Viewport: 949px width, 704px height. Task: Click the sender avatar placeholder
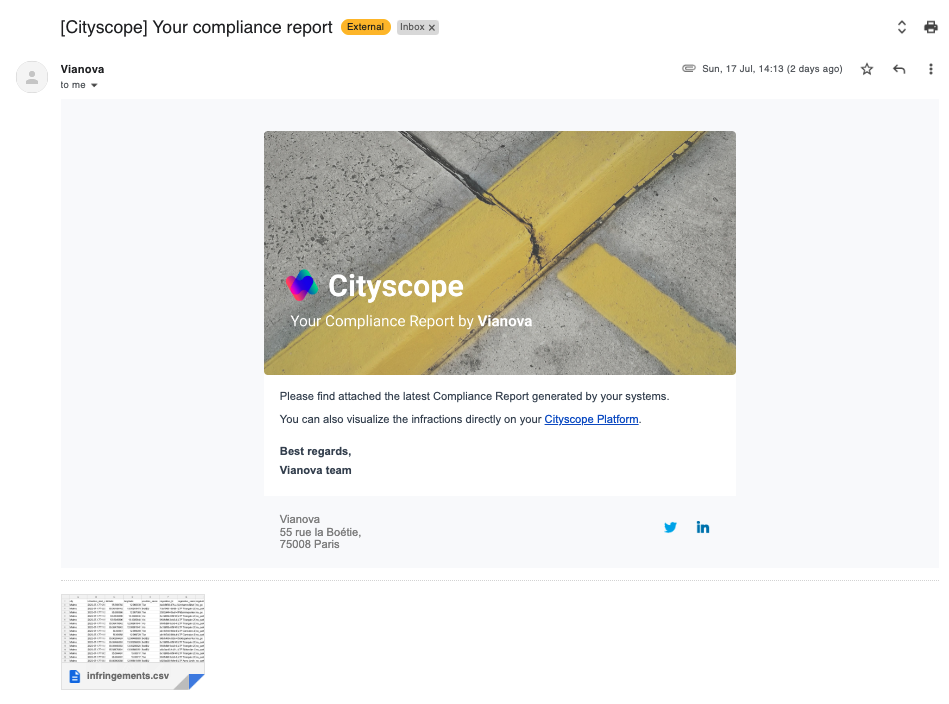pos(32,77)
